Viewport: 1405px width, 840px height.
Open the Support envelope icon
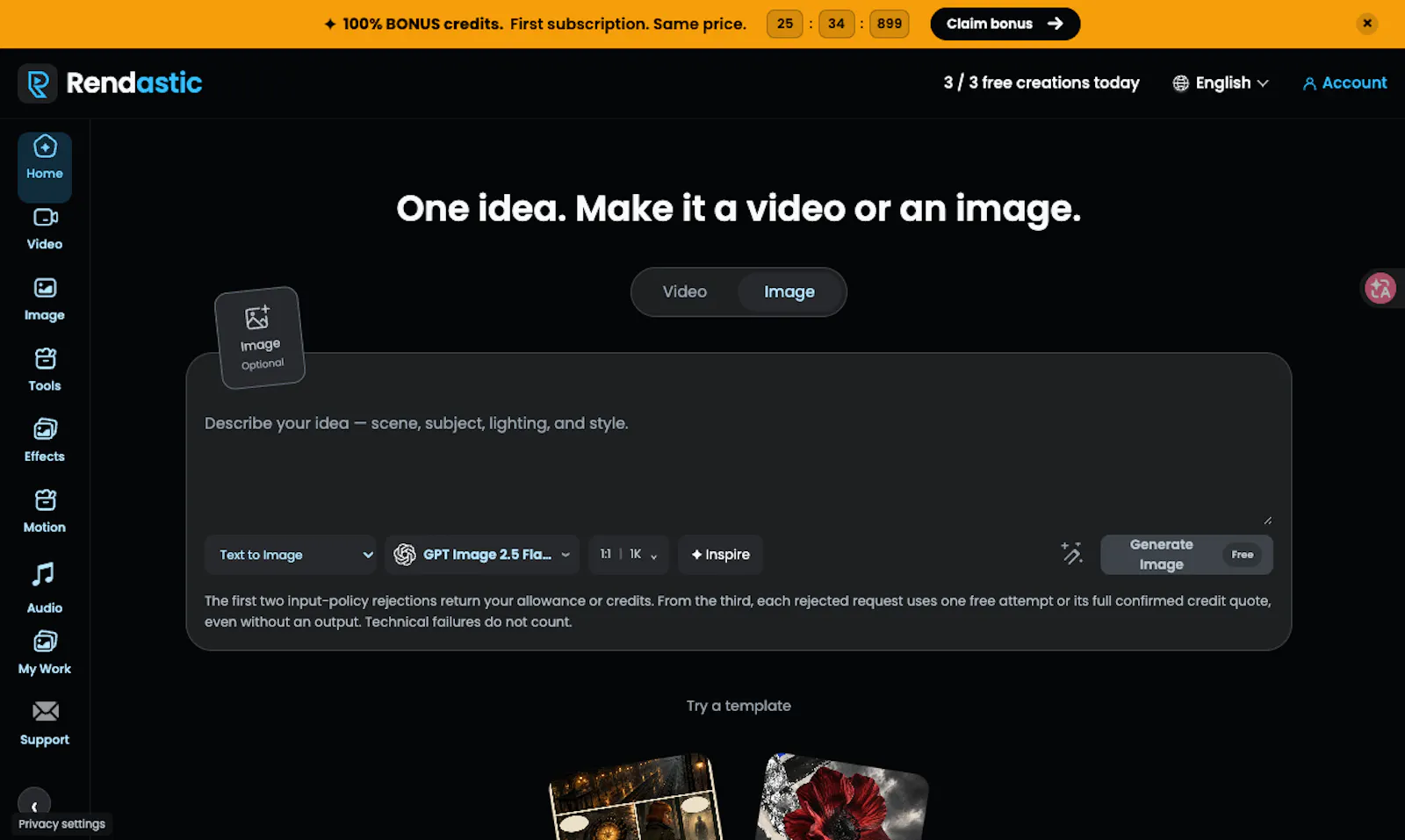(x=45, y=711)
